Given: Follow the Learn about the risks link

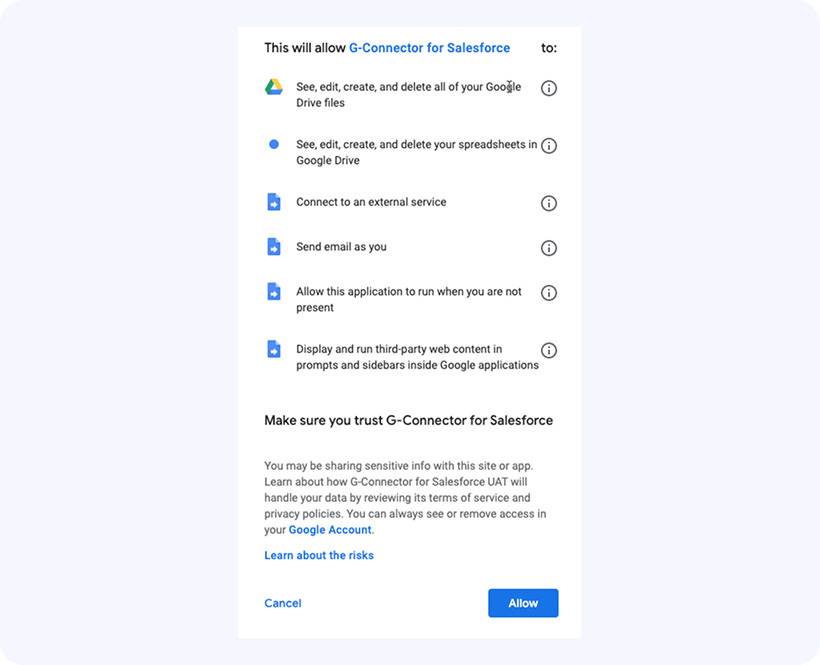Looking at the screenshot, I should (x=319, y=555).
